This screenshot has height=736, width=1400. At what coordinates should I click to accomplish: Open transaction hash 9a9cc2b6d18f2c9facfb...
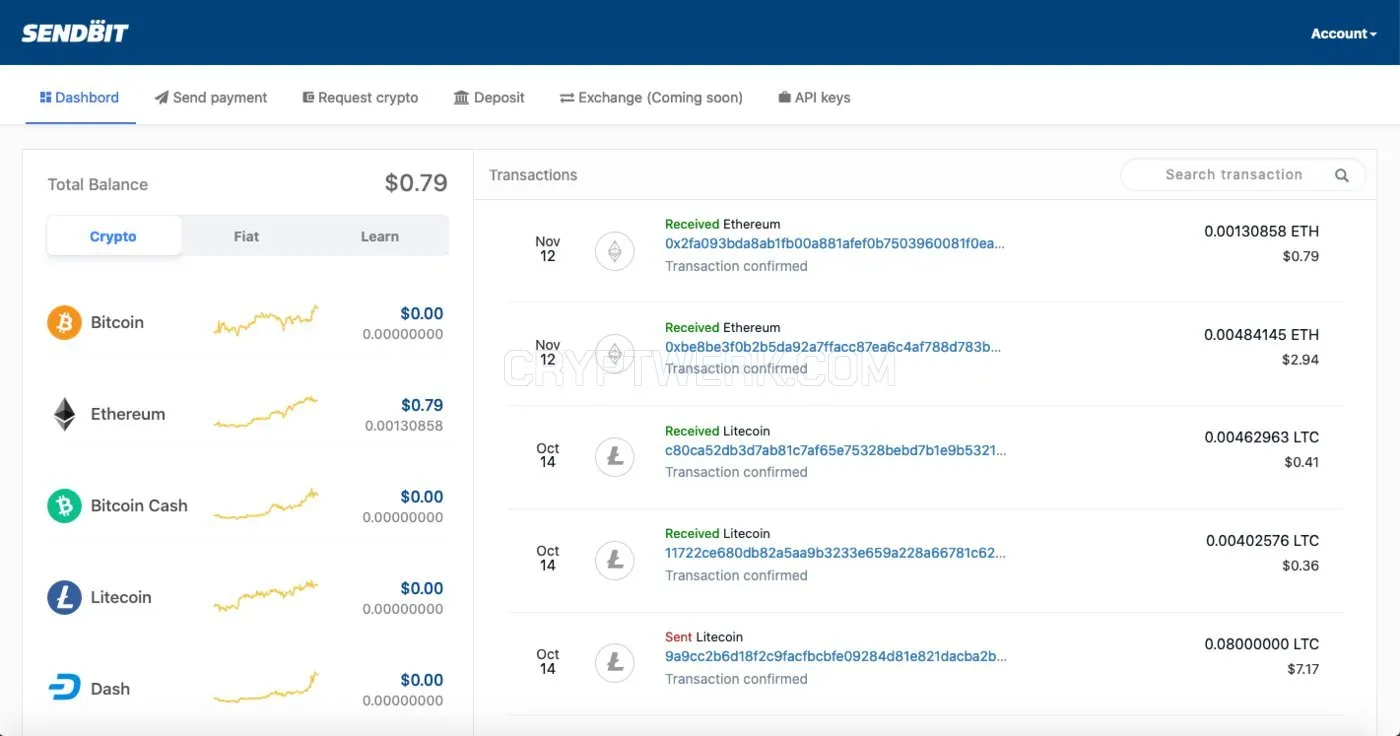click(x=836, y=656)
